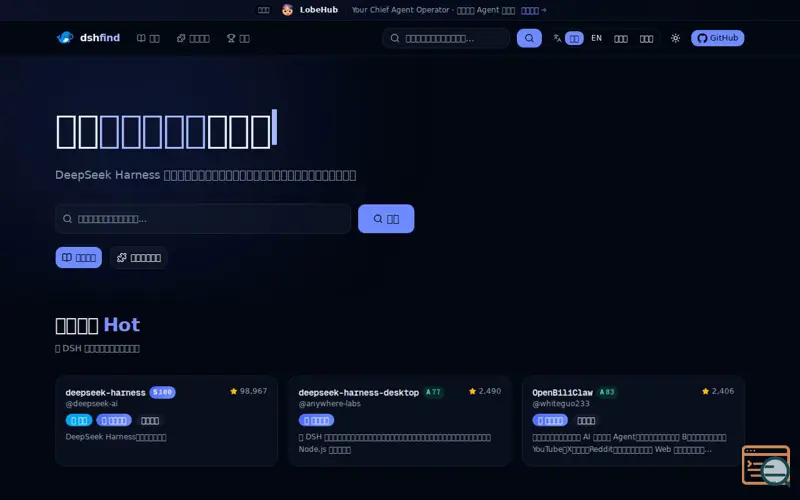Screen dimensions: 800x500
Task: Click the OpenBiliClaw description mentioning YouTube
Action: click(629, 443)
